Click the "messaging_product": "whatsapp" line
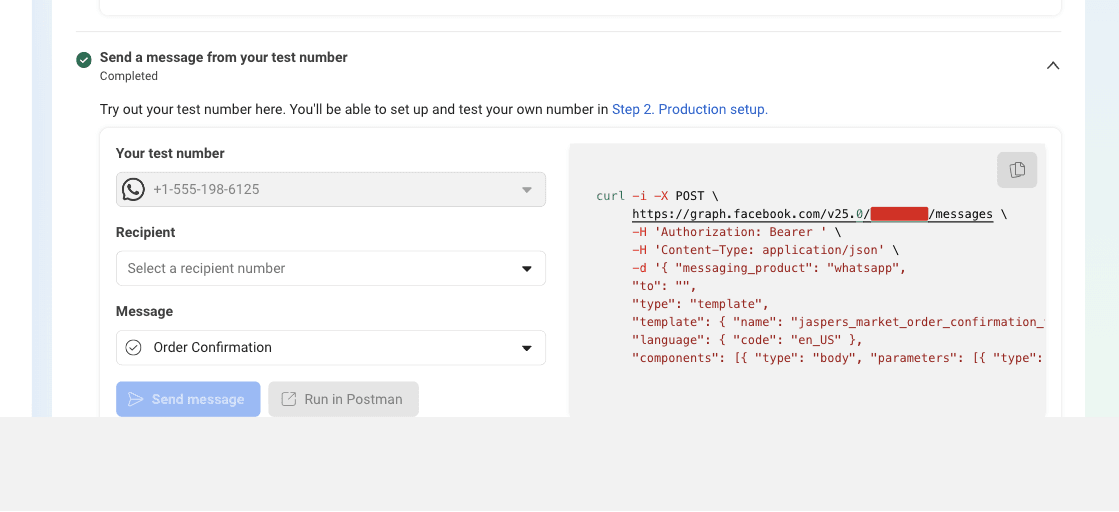Screen dimensions: 1119x512 click(x=769, y=268)
